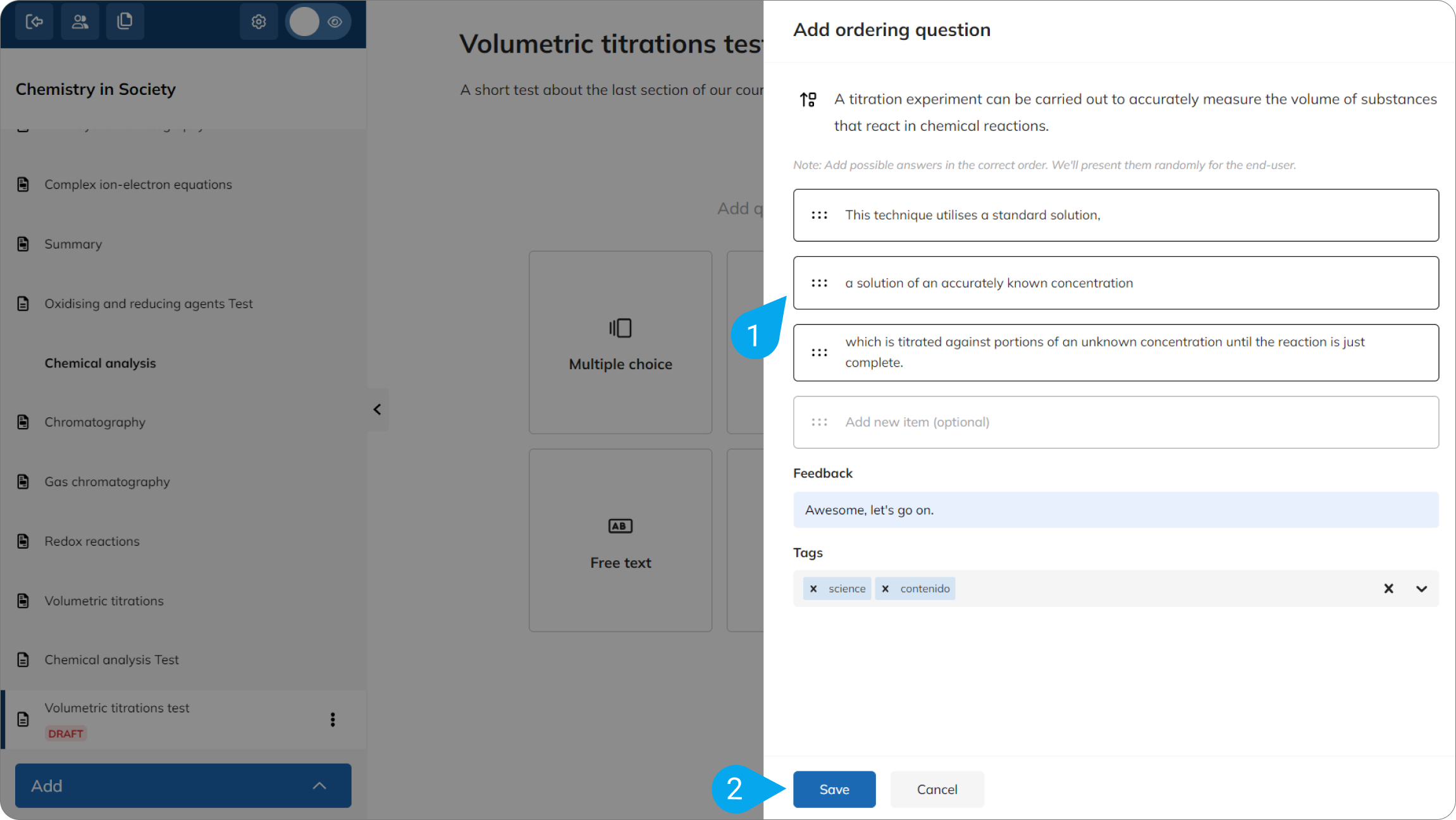Open the settings gear icon
This screenshot has height=820, width=1456.
[258, 21]
